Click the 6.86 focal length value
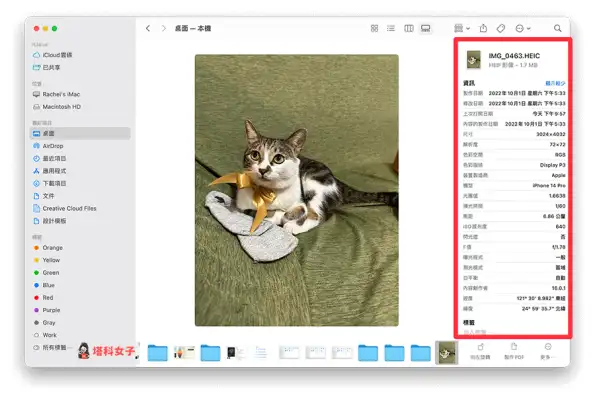595x400 pixels. [x=554, y=216]
